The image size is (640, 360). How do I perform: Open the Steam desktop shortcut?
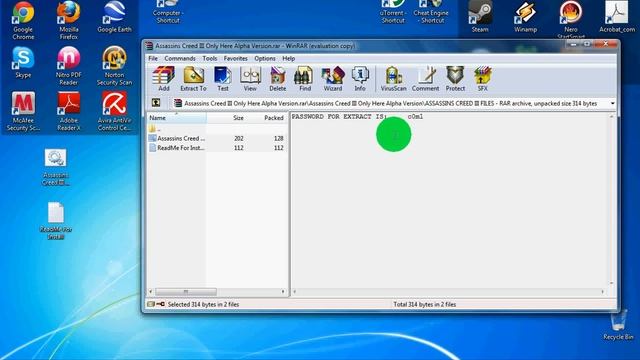[480, 16]
